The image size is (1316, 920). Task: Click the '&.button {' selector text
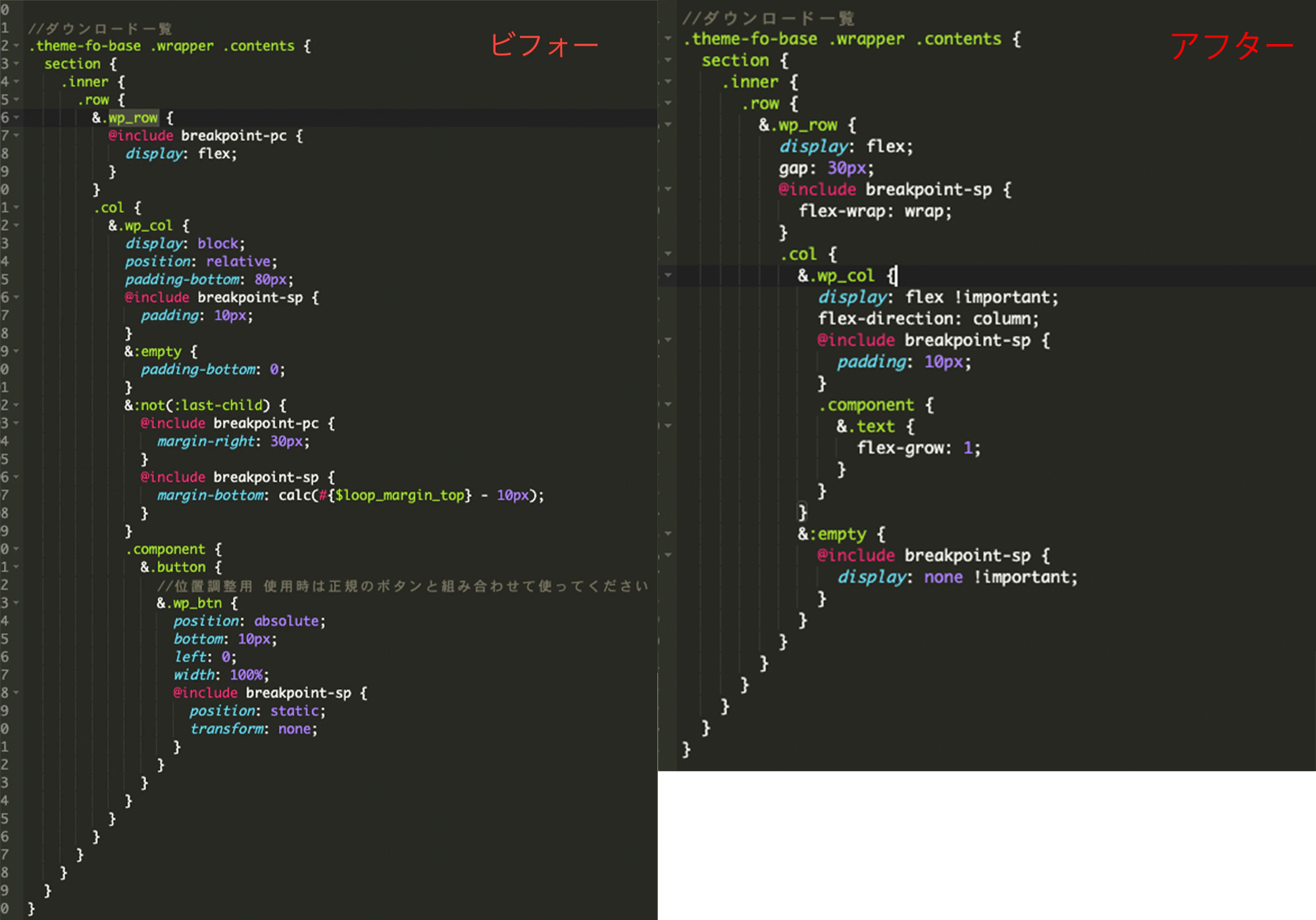(181, 567)
